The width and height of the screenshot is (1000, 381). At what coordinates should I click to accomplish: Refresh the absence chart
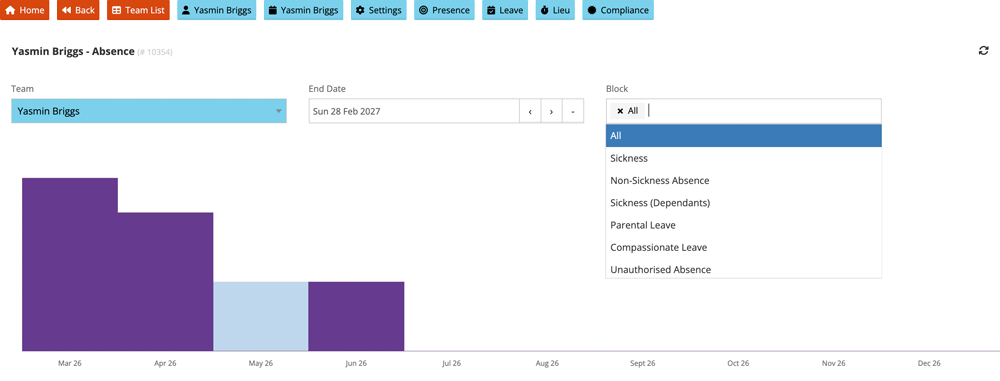pos(983,50)
